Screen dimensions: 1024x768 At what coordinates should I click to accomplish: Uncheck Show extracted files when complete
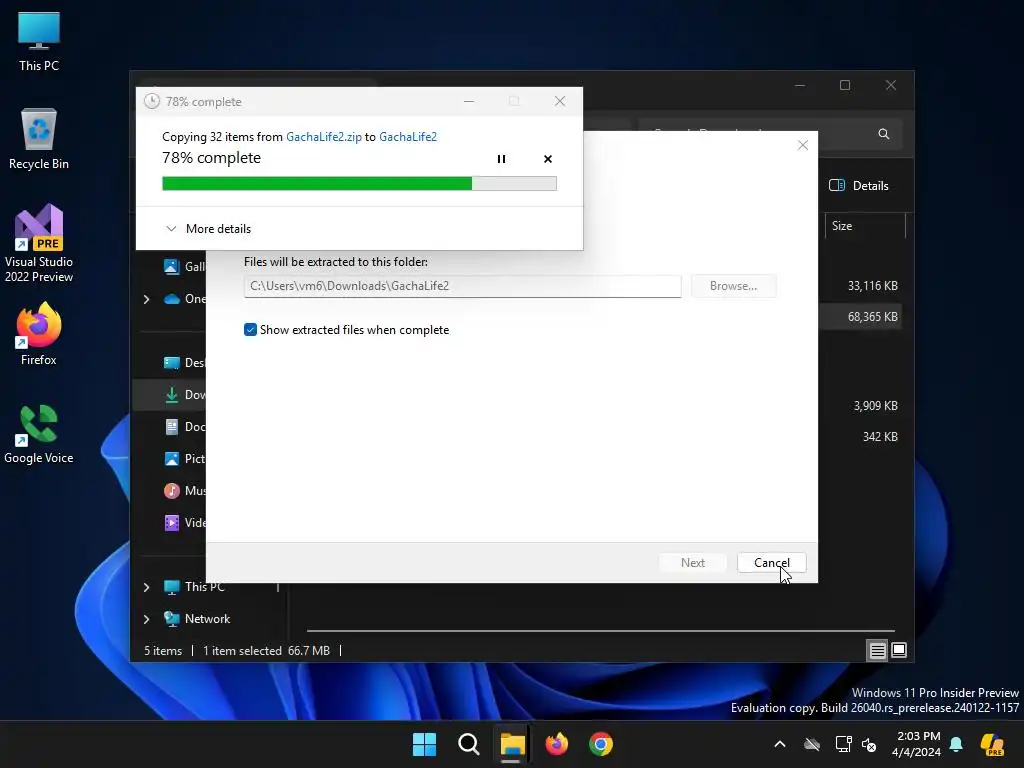click(x=250, y=330)
